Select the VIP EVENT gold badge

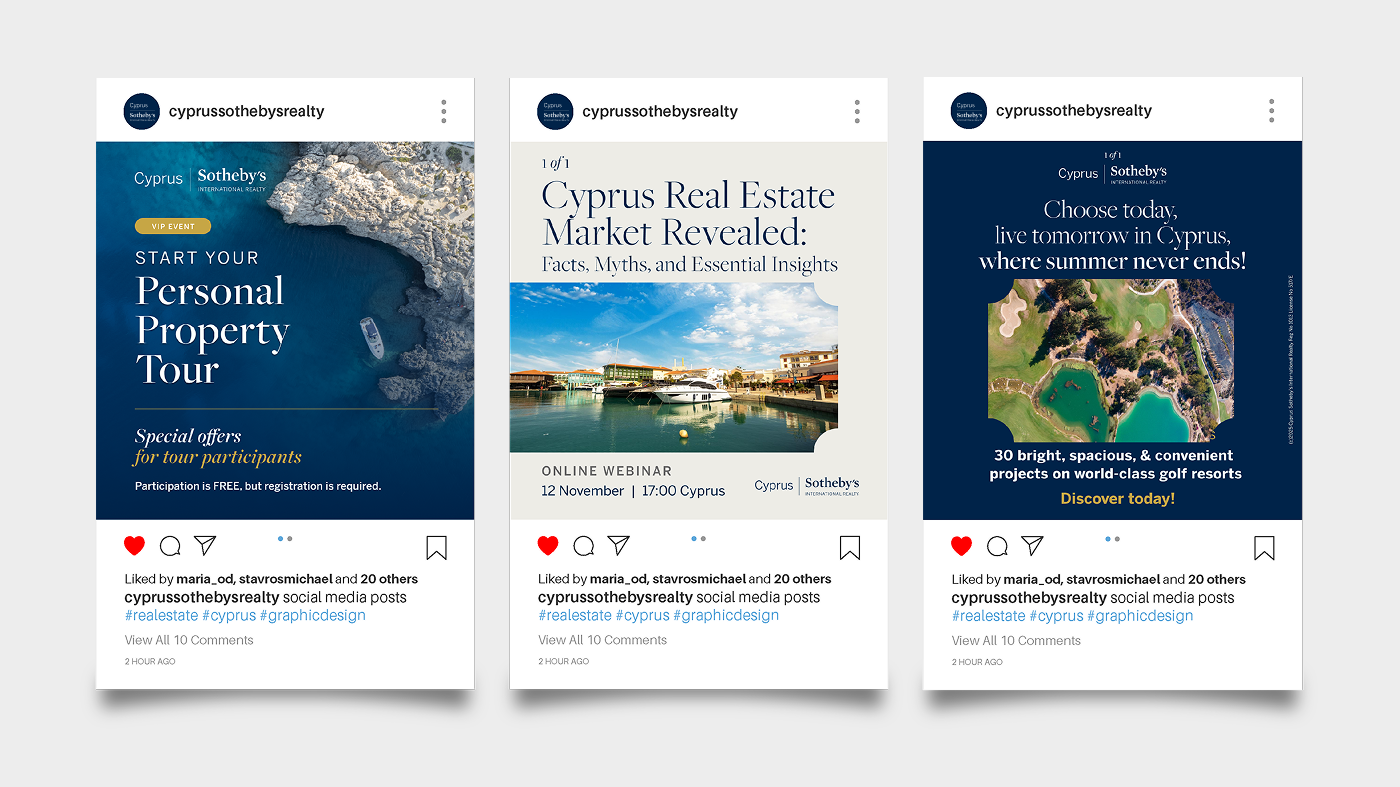(173, 226)
